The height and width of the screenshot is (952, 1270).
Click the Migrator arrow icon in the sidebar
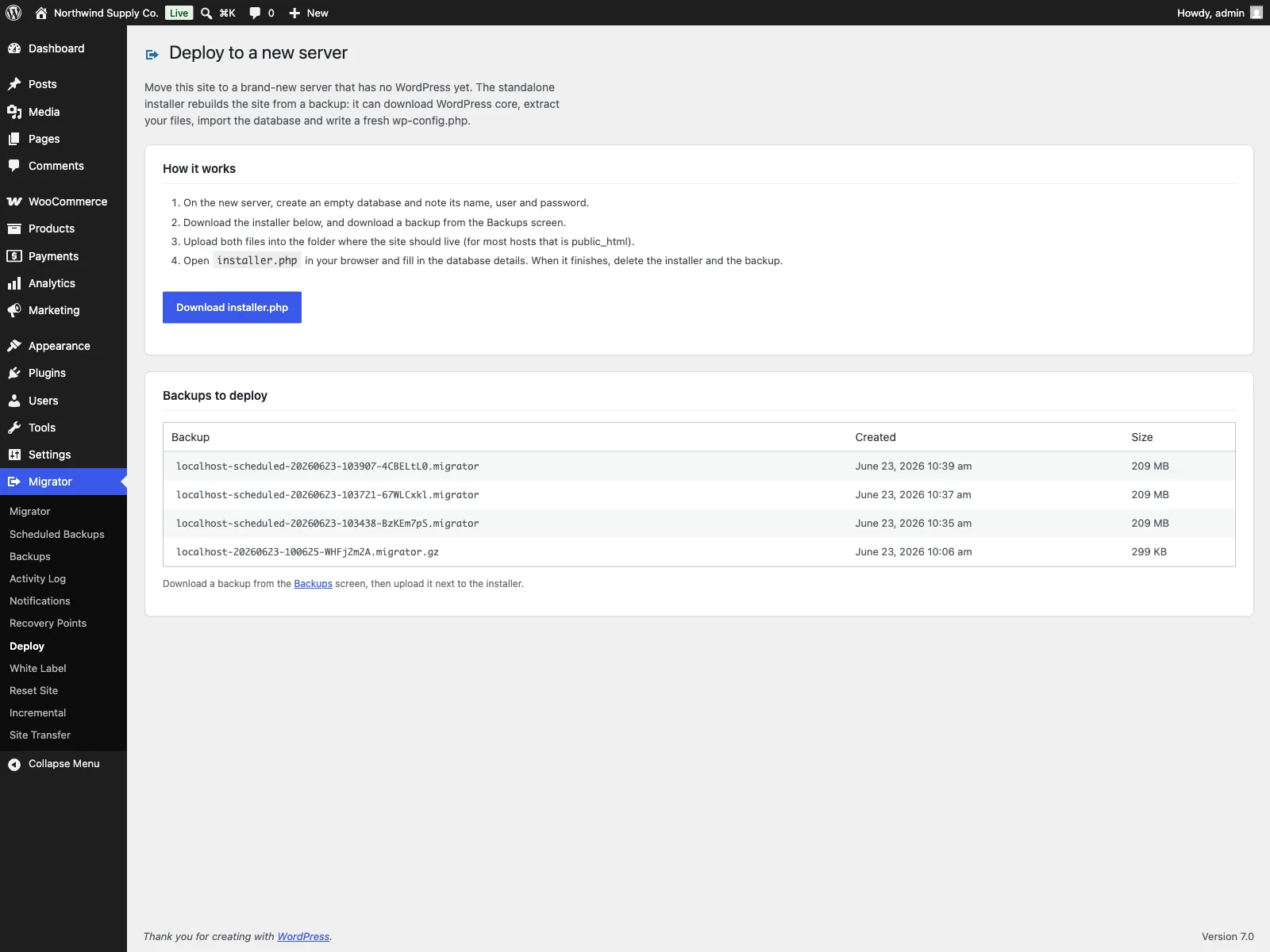[14, 482]
